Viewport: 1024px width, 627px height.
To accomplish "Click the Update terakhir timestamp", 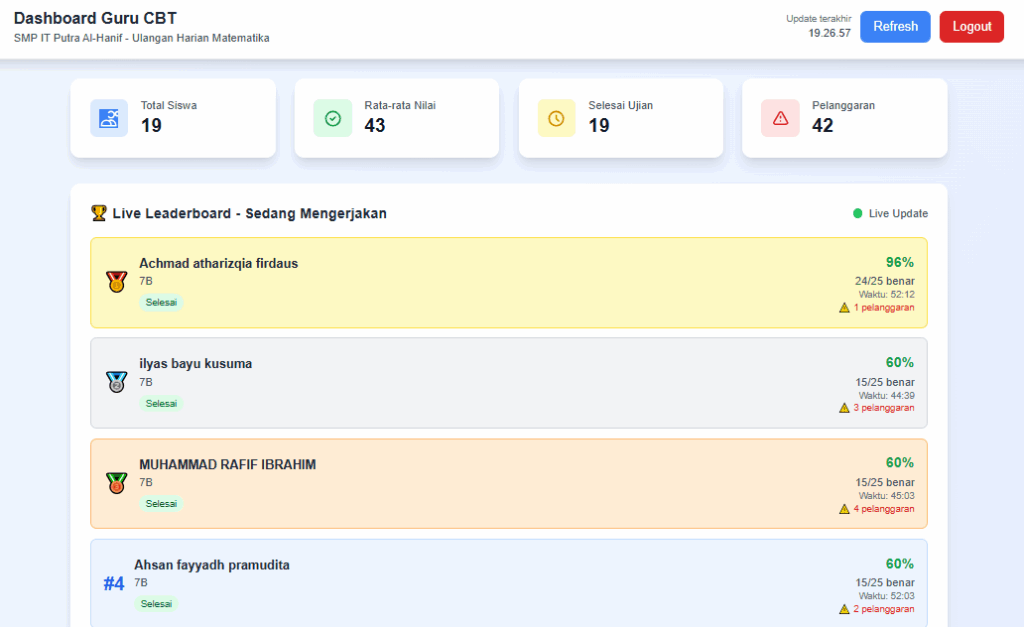I will click(829, 33).
